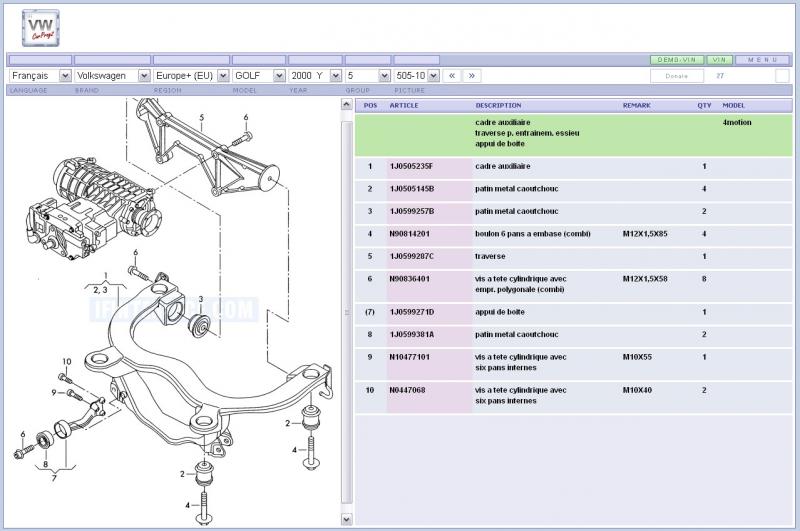Click callout number 1 on the diagram
Viewport: 800px width, 531px height.
click(x=106, y=276)
